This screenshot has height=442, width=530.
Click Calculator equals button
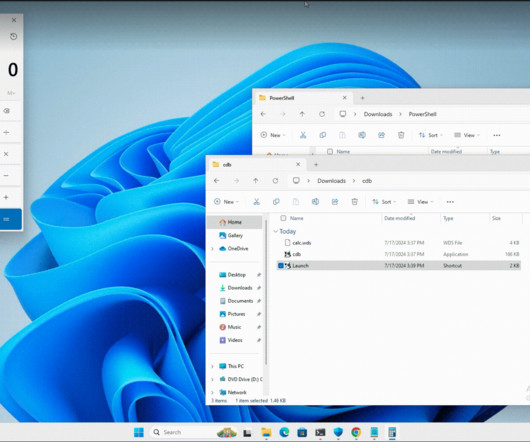pyautogui.click(x=10, y=219)
